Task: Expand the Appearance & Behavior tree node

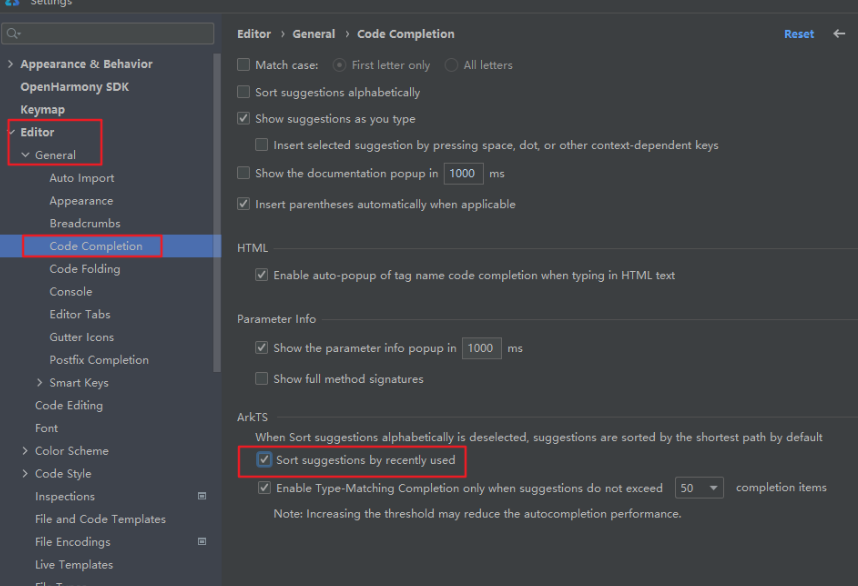Action: pyautogui.click(x=10, y=64)
